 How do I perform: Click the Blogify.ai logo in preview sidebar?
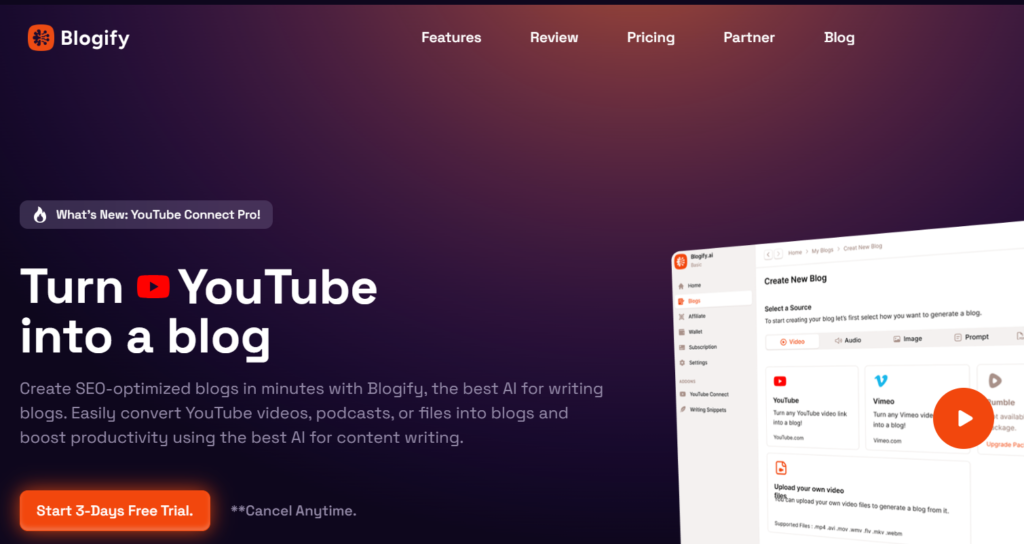click(681, 261)
